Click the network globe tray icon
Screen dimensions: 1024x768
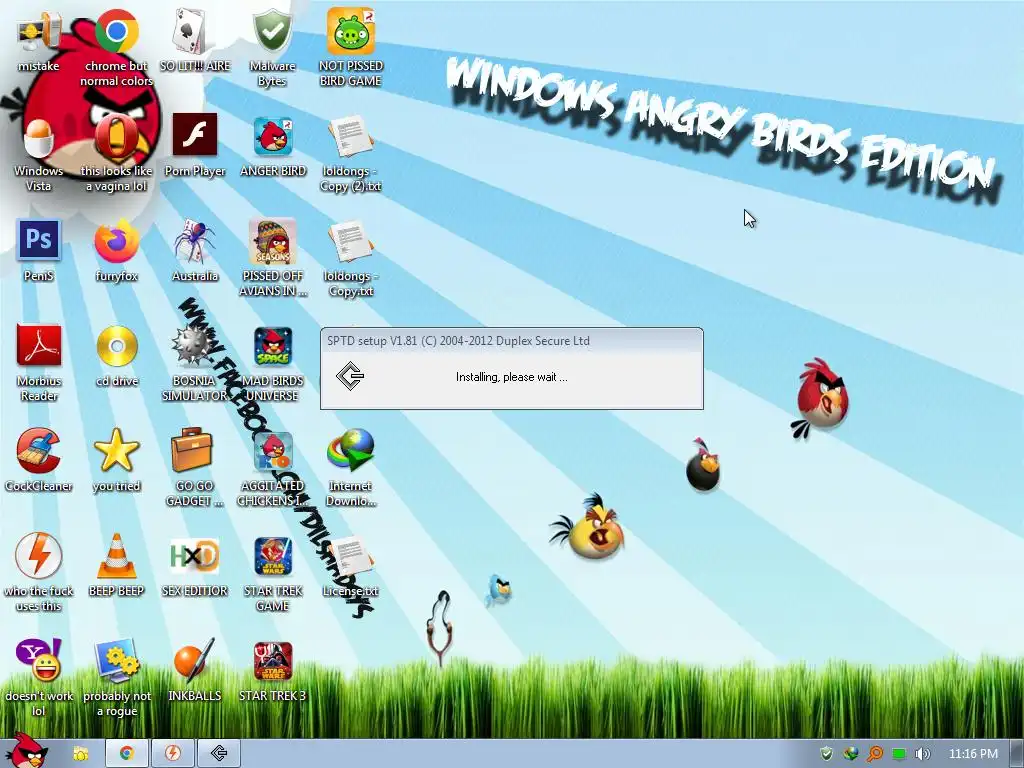pos(850,754)
